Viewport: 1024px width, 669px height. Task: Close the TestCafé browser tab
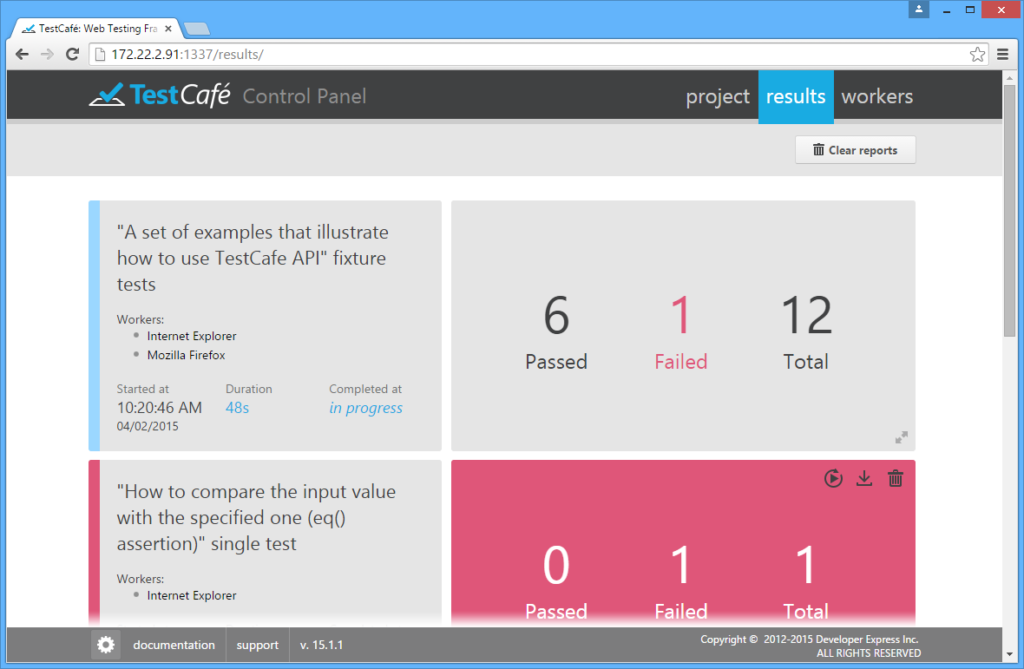pos(168,29)
